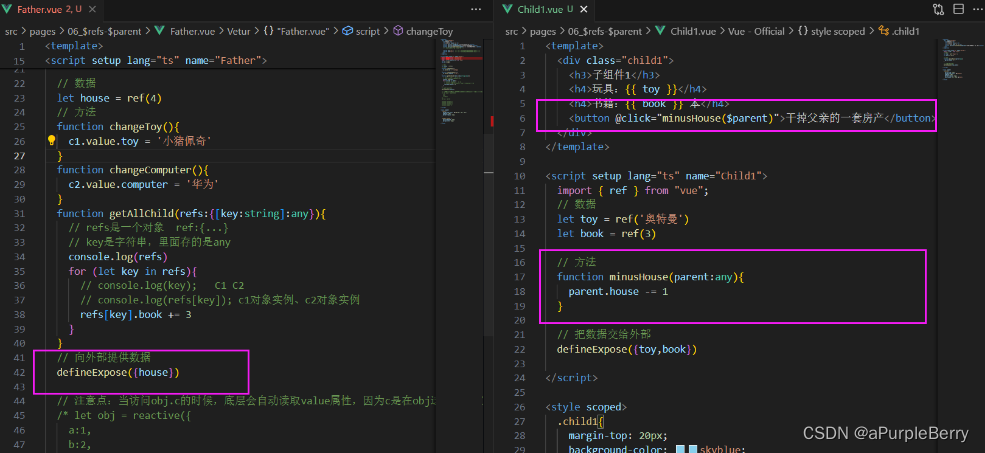Click 'parent.house -= 1' line
The height and width of the screenshot is (453, 985).
618,291
